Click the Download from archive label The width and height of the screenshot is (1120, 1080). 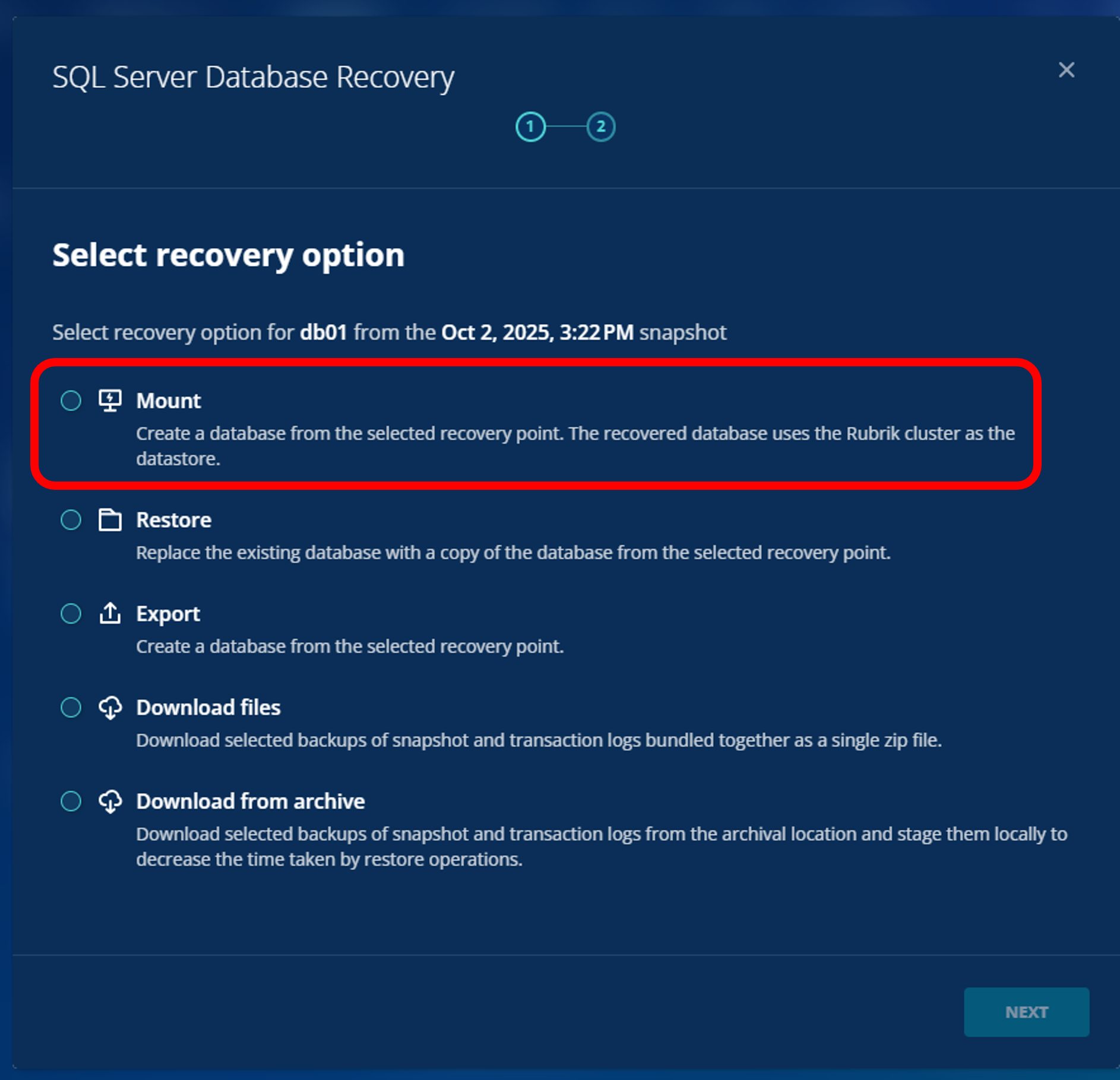(250, 801)
